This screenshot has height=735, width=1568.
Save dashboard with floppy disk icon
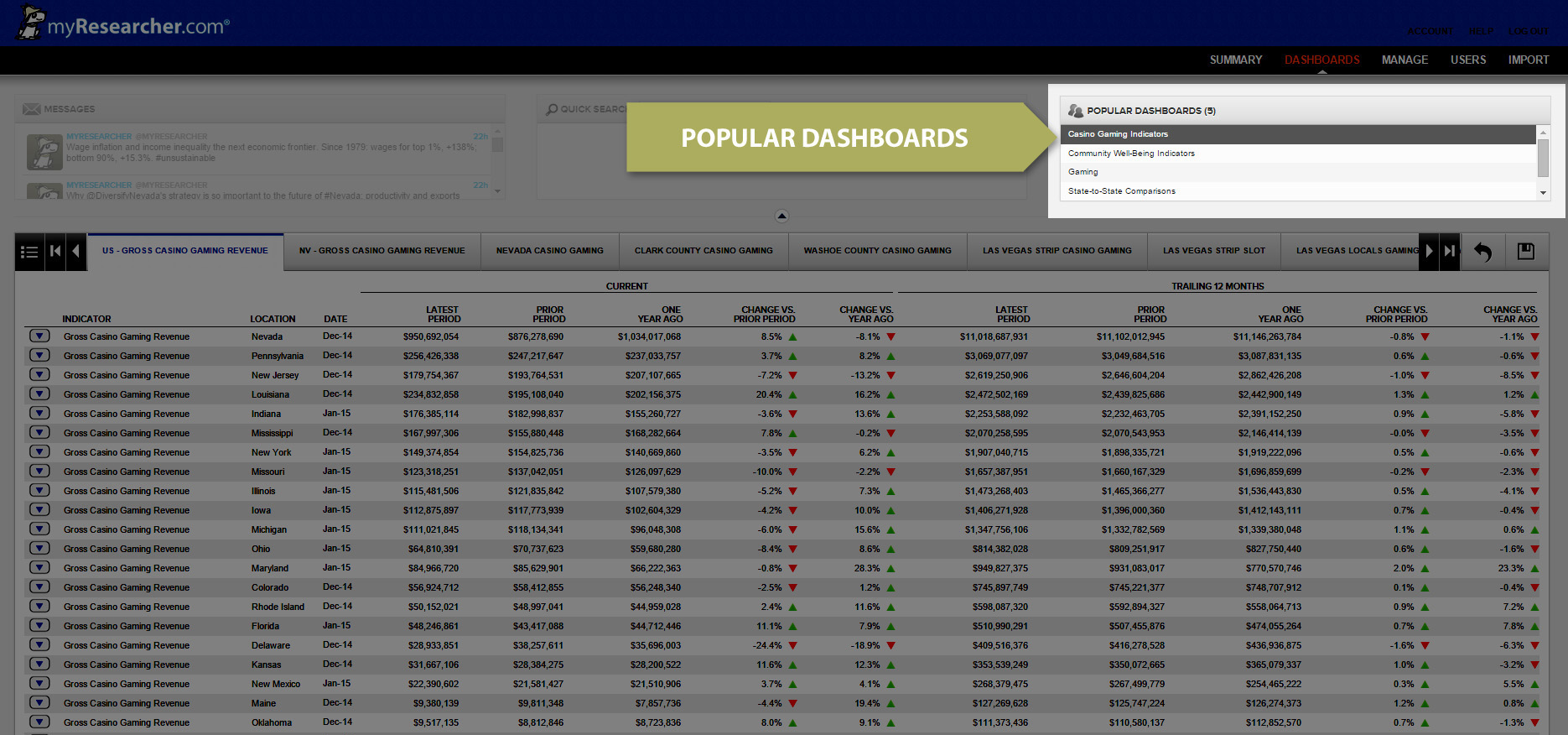[1526, 251]
